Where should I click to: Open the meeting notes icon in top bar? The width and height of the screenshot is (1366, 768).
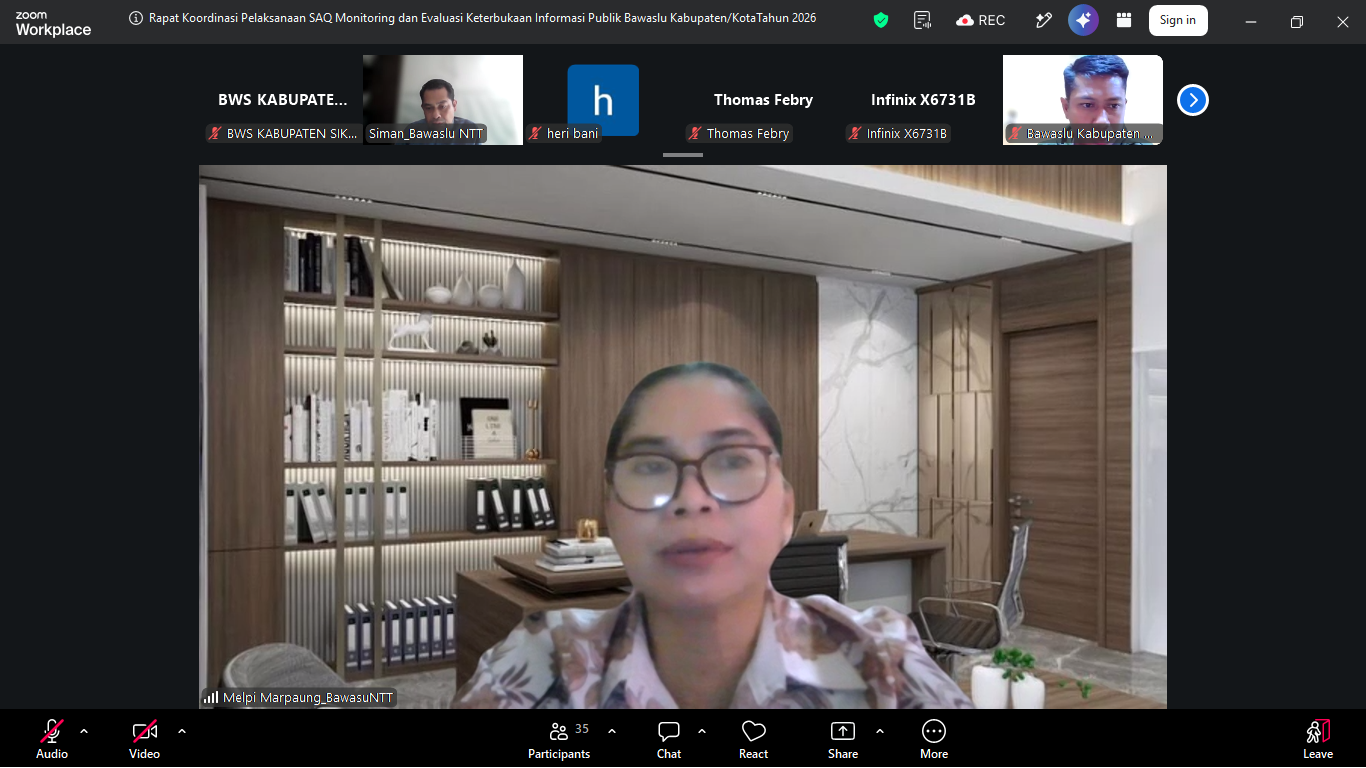923,20
